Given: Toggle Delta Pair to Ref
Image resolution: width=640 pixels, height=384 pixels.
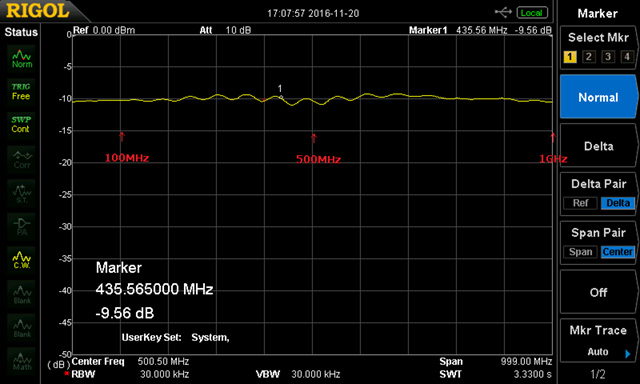Looking at the screenshot, I should click(x=580, y=203).
